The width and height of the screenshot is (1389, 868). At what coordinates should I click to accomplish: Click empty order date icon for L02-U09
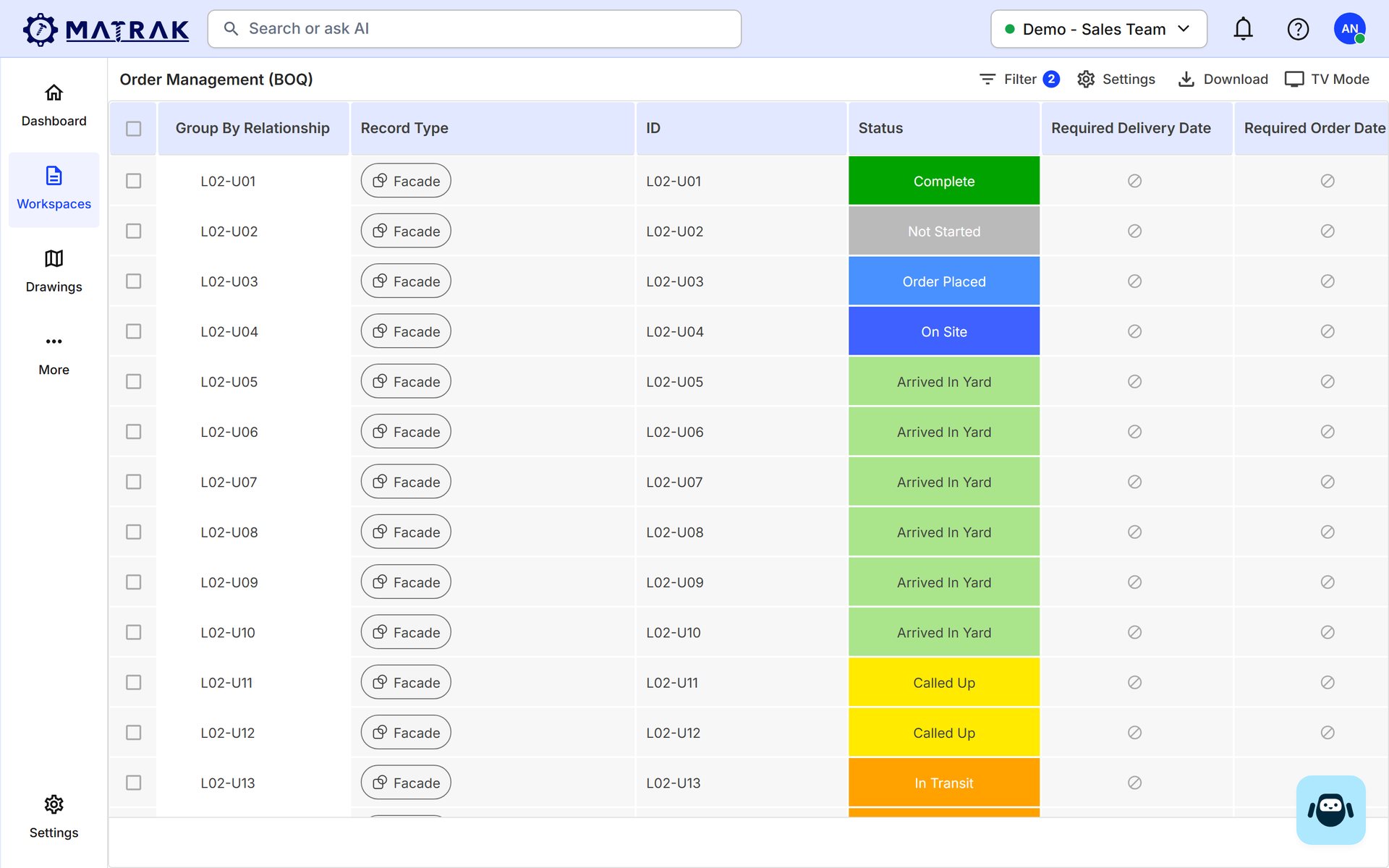coord(1328,582)
